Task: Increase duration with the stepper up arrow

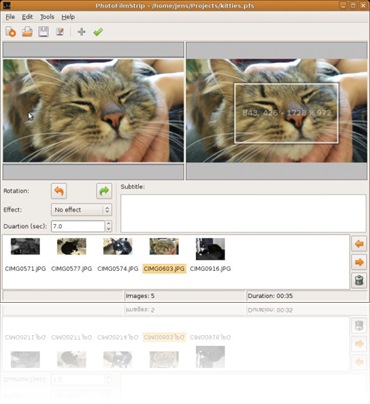Action: (x=108, y=224)
